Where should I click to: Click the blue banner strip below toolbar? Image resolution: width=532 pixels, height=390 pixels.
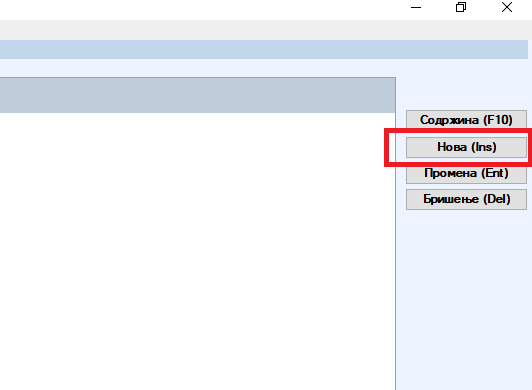point(264,50)
